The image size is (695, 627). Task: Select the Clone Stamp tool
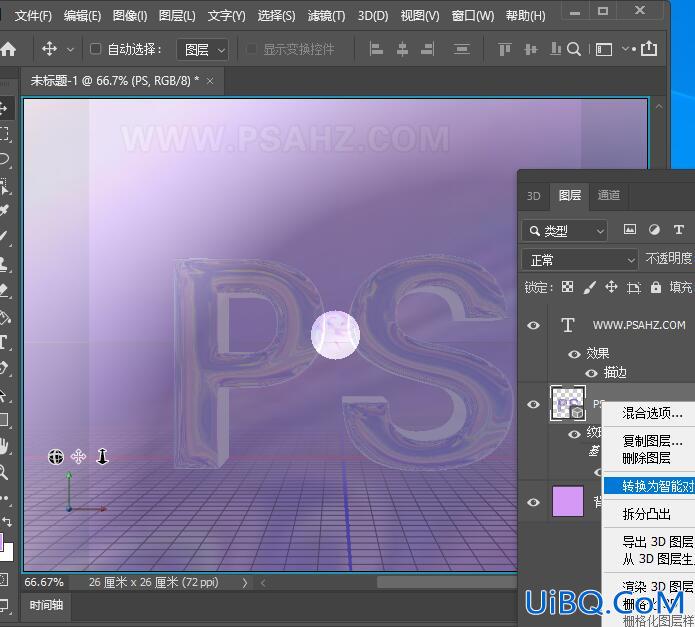(4, 264)
